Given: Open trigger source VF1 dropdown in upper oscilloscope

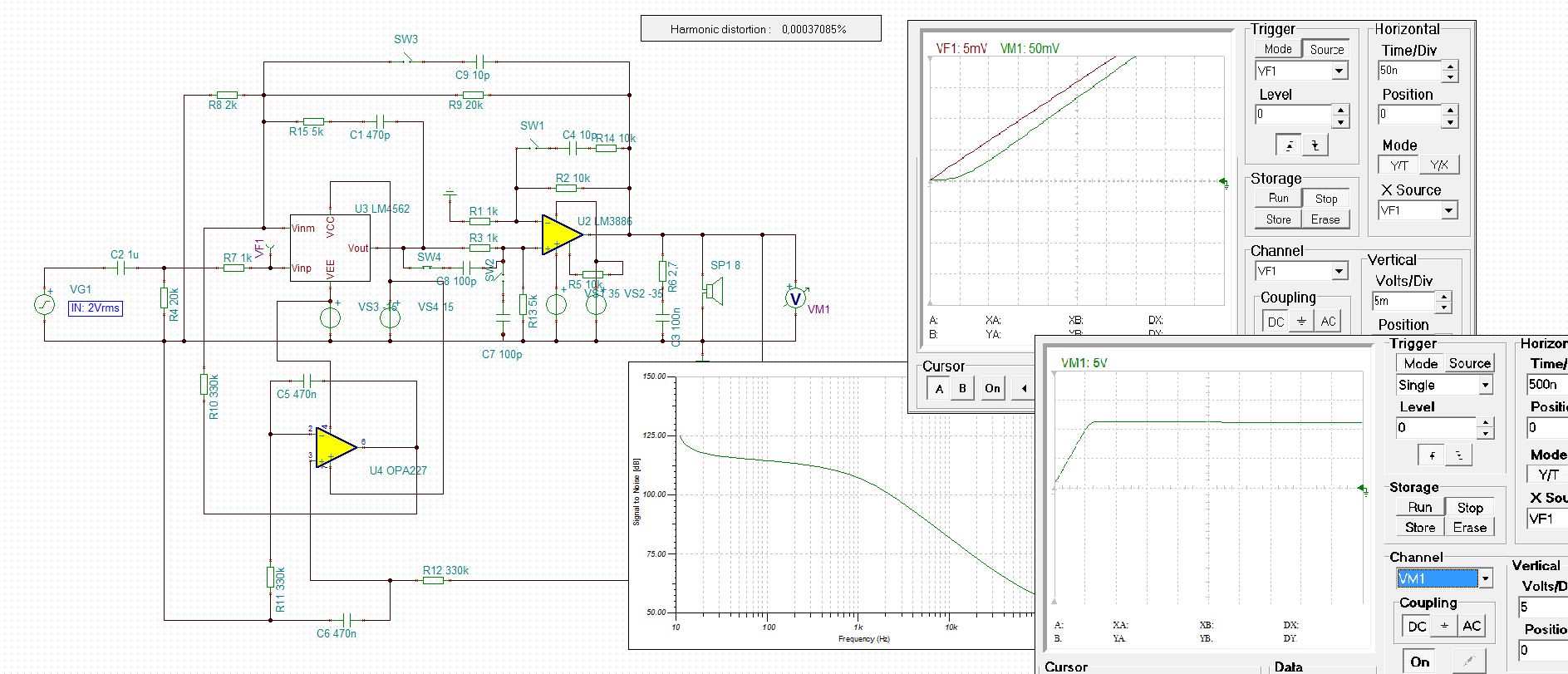Looking at the screenshot, I should point(1339,71).
